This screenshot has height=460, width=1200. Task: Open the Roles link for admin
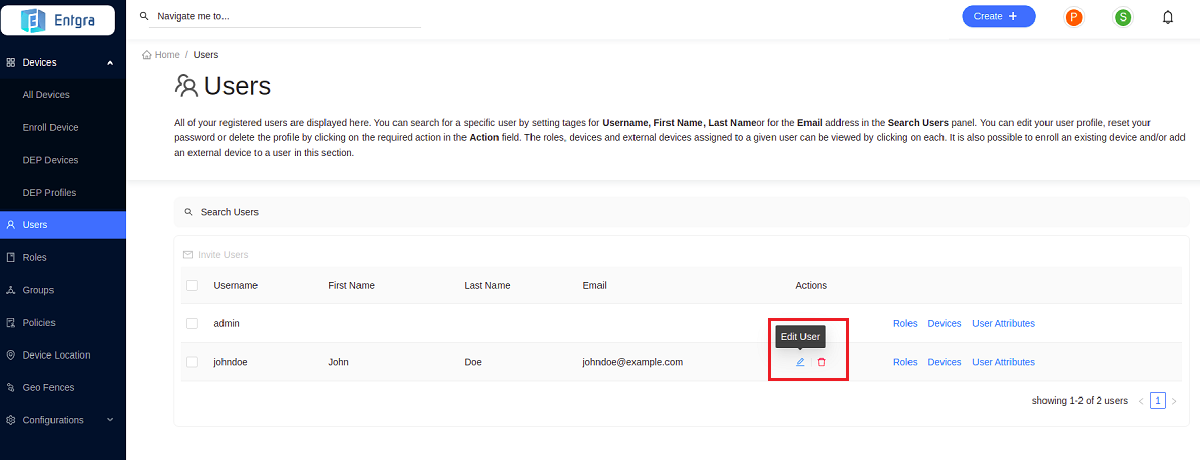point(904,324)
